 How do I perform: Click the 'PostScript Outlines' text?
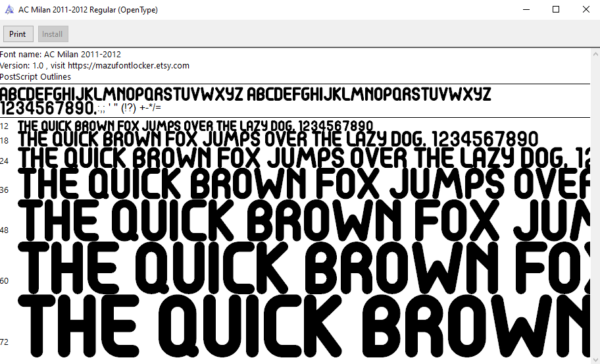coord(36,77)
